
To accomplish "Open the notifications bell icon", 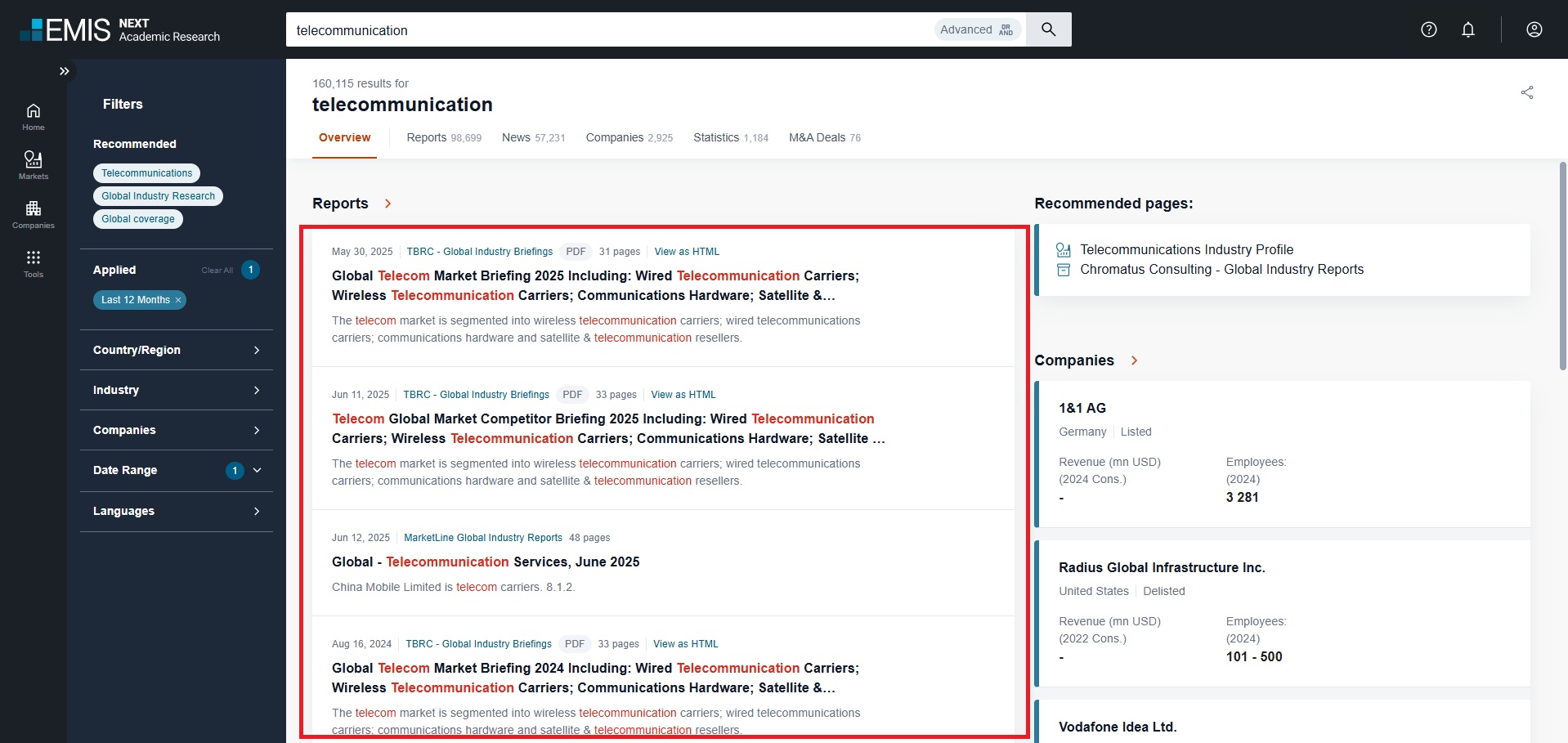I will [1467, 29].
